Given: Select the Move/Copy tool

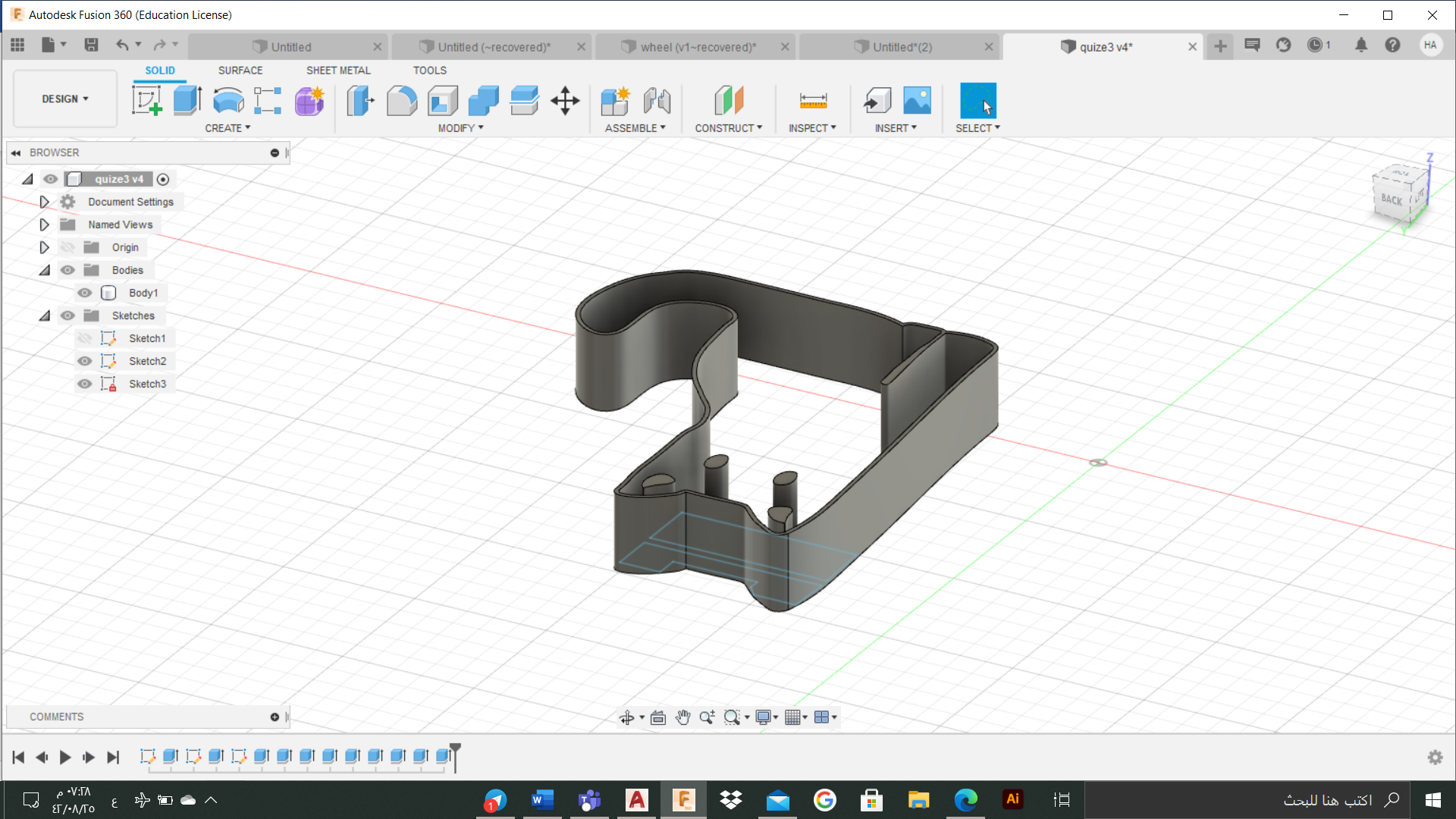Looking at the screenshot, I should click(565, 100).
